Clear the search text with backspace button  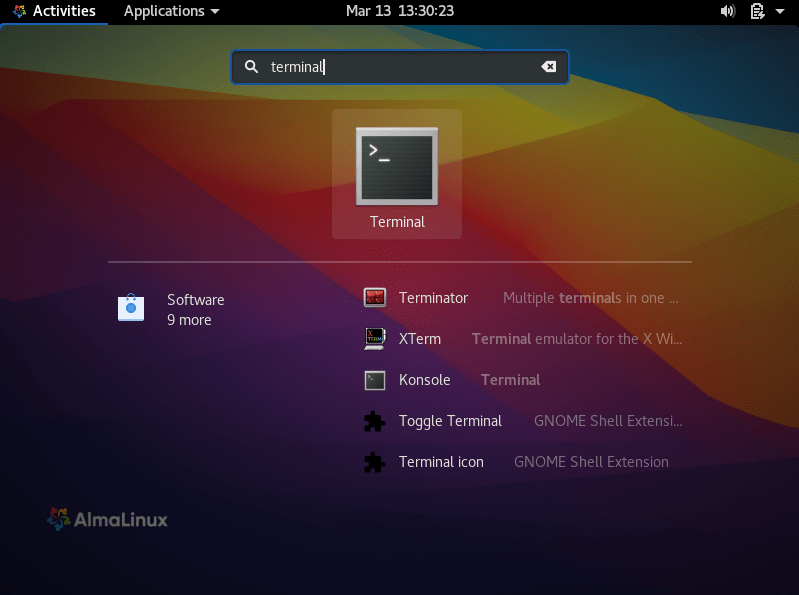click(548, 67)
